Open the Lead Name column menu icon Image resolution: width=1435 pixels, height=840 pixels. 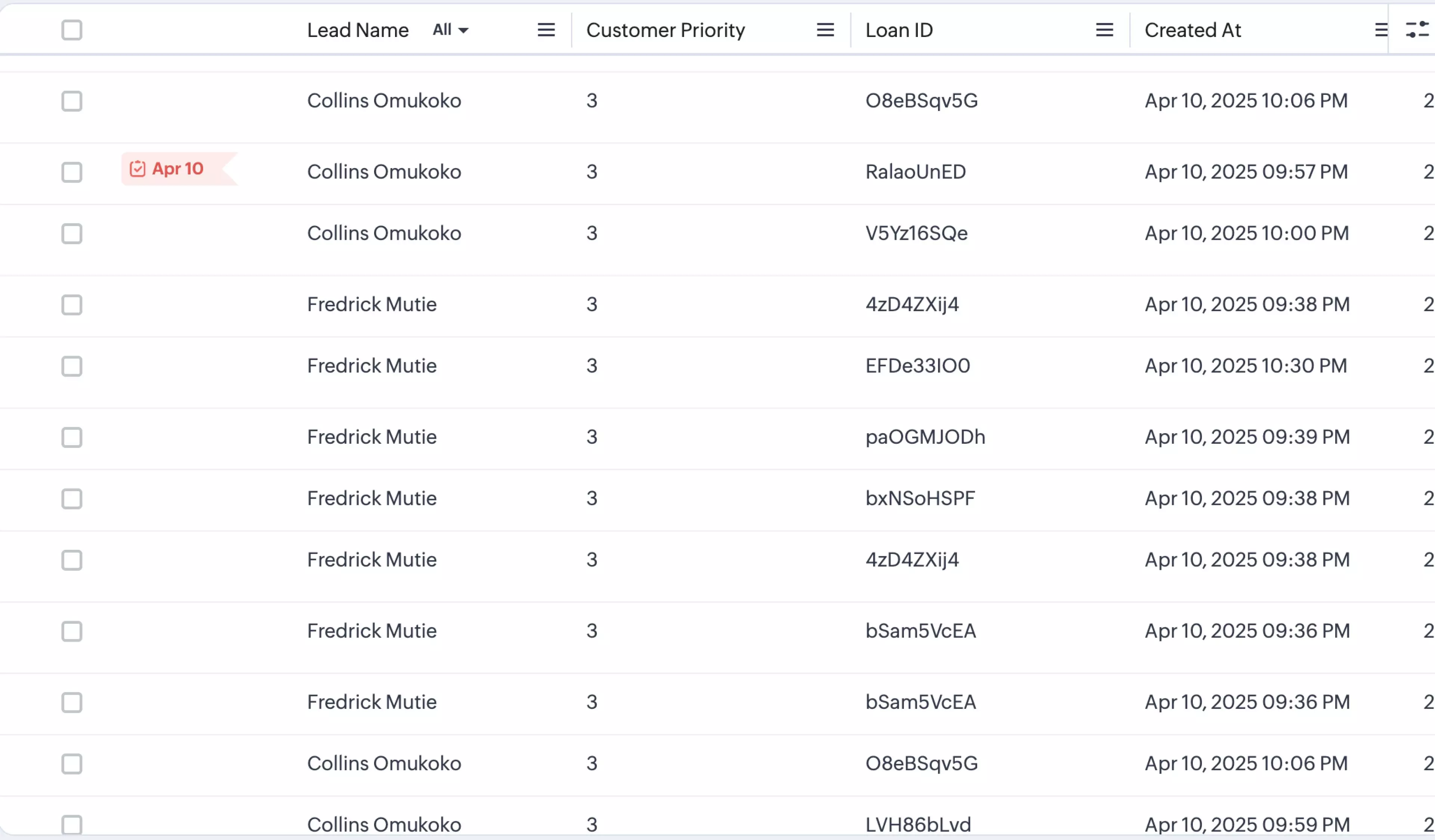tap(546, 30)
